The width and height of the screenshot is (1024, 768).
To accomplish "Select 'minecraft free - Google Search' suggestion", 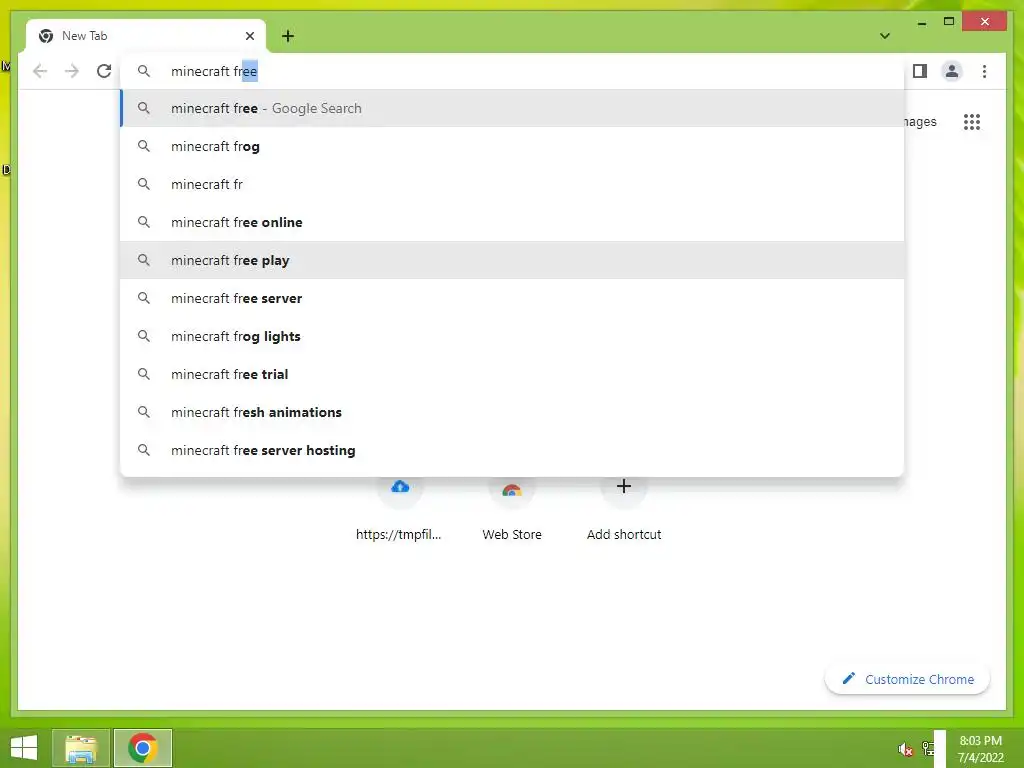I will point(513,108).
